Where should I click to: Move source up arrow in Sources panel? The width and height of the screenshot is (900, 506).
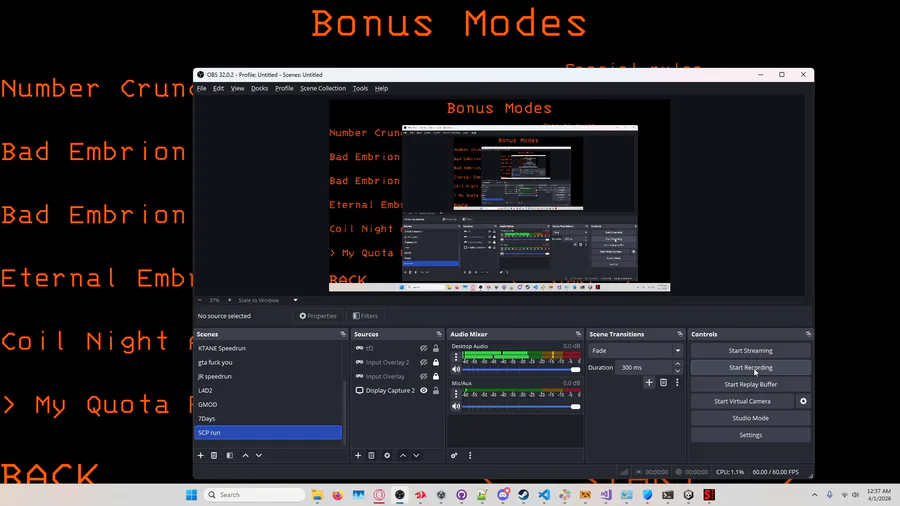coord(403,456)
